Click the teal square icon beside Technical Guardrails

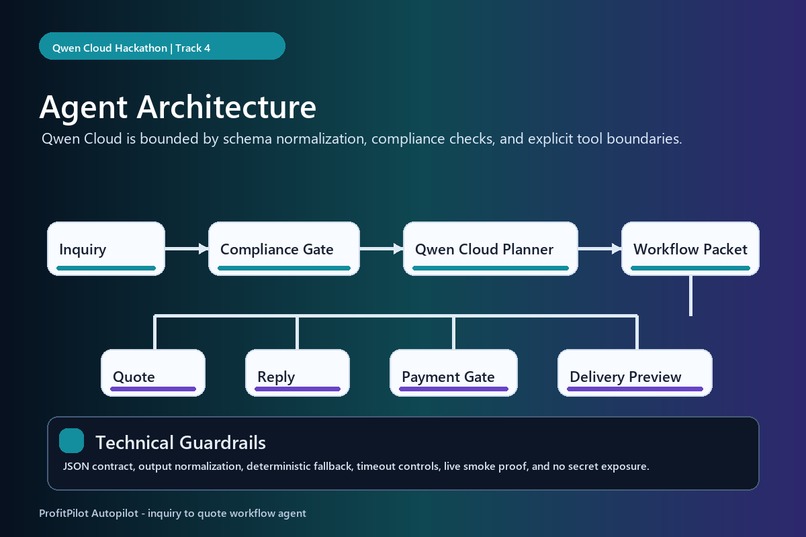[x=71, y=441]
